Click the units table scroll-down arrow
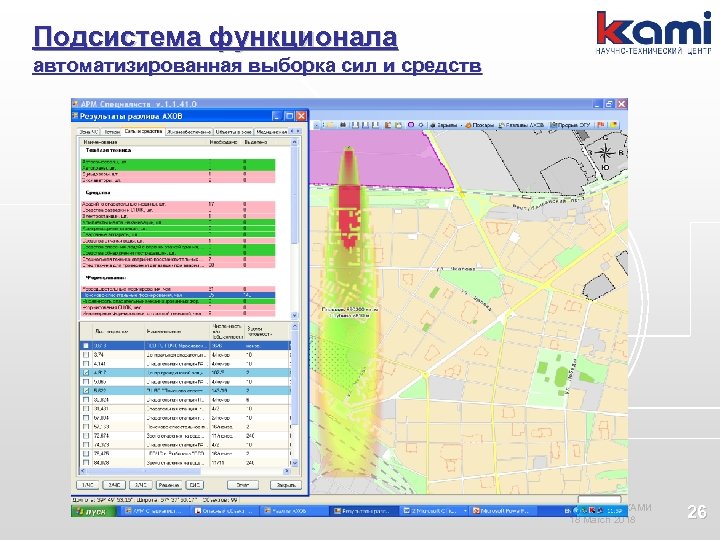The width and height of the screenshot is (720, 540). 294,463
